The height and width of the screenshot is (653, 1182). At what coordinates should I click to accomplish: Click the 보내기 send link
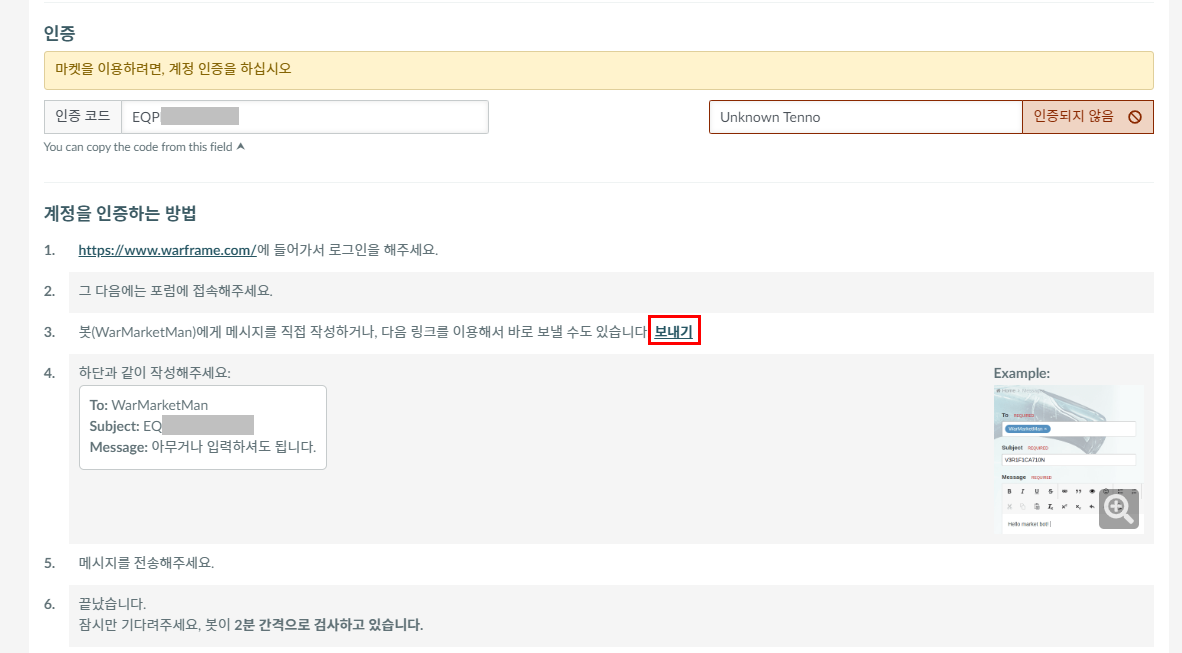coord(673,331)
